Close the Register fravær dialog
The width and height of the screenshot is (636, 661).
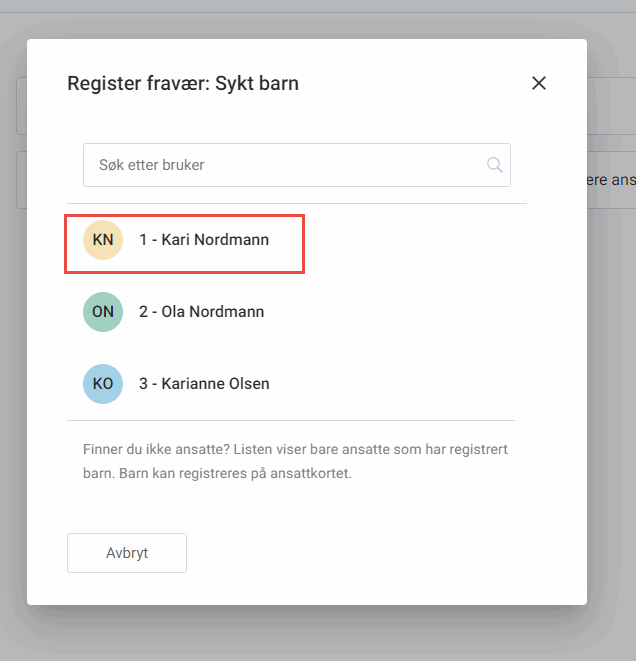539,83
